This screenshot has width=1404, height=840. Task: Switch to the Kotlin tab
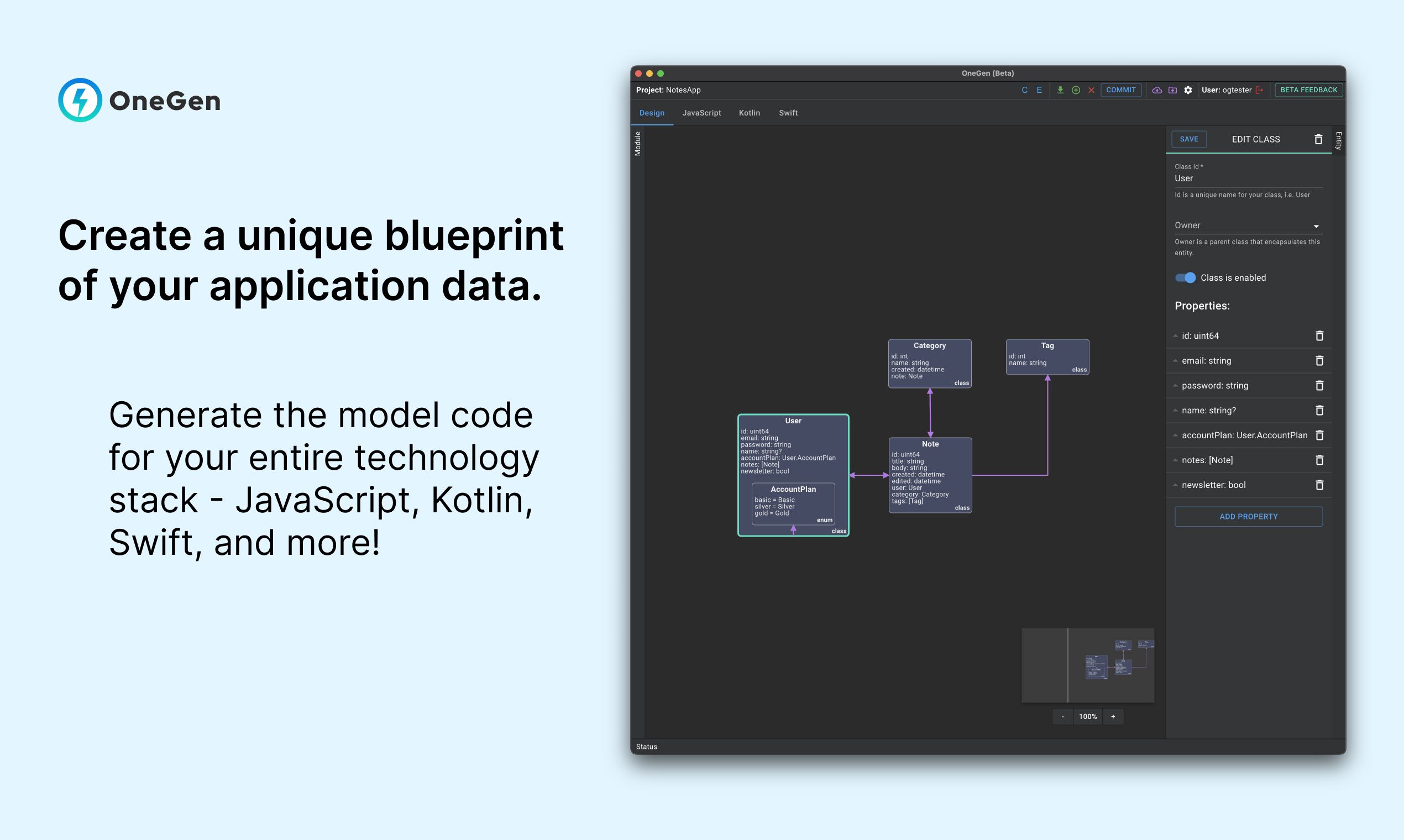tap(749, 113)
